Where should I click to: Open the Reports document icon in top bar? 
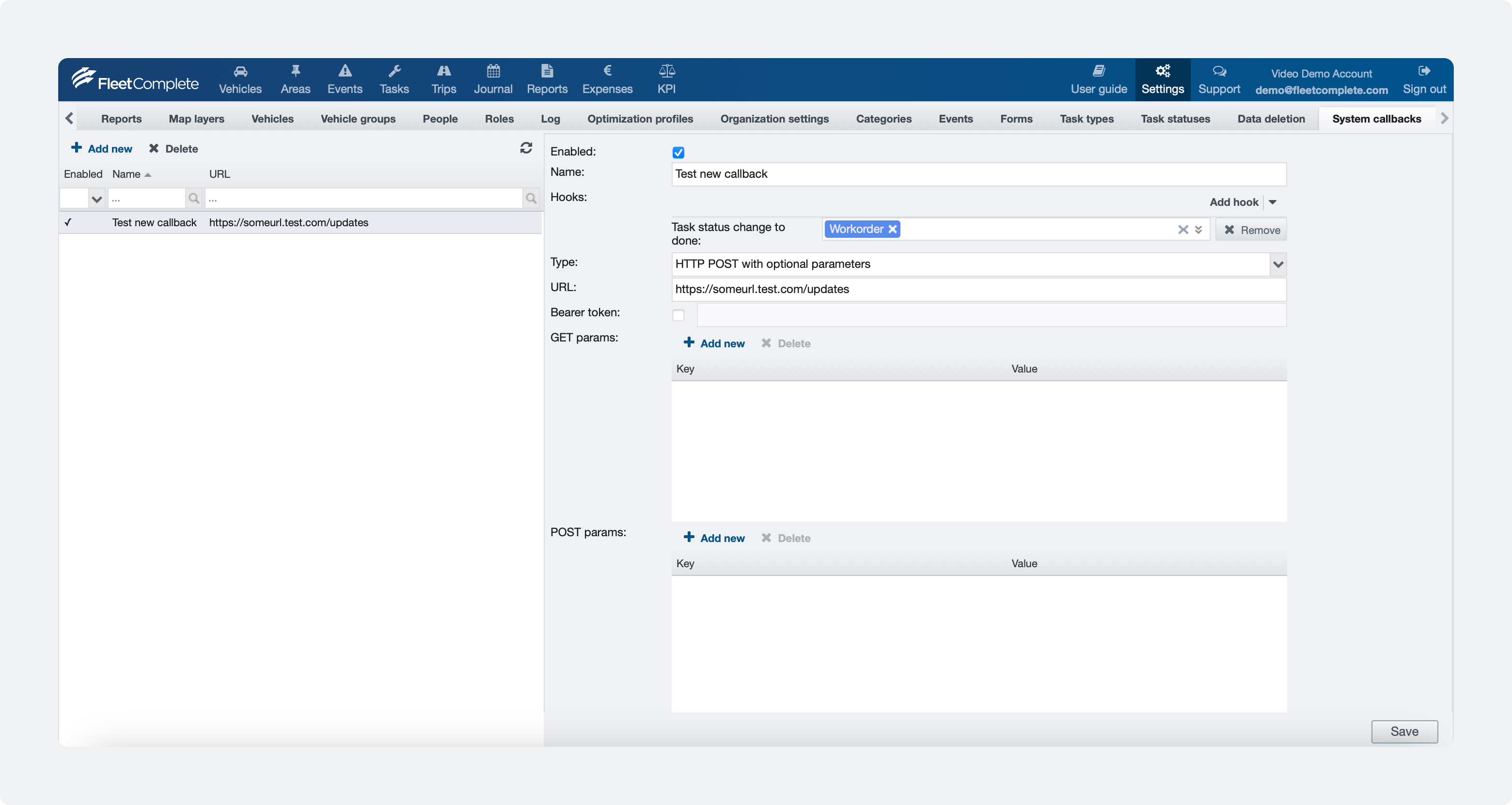coord(547,71)
